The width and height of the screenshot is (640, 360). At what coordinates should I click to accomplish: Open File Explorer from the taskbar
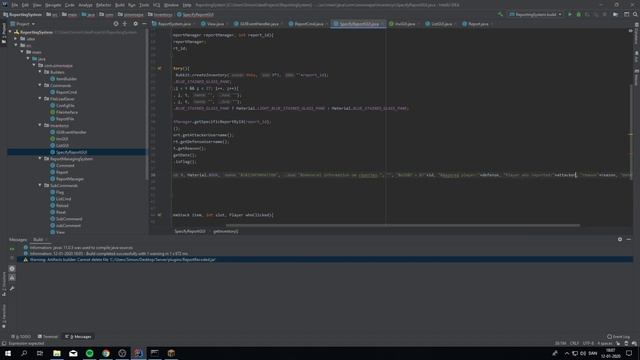(57, 353)
